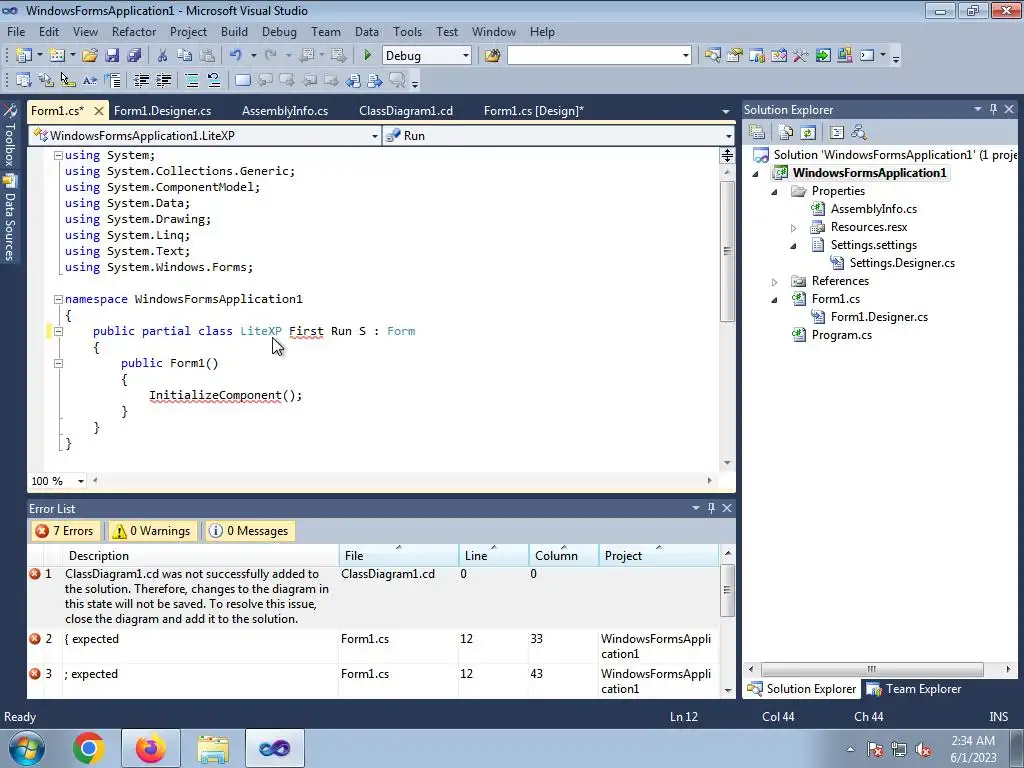Screen dimensions: 1024x768
Task: Select the '{ expected' error row
Action: pyautogui.click(x=374, y=646)
